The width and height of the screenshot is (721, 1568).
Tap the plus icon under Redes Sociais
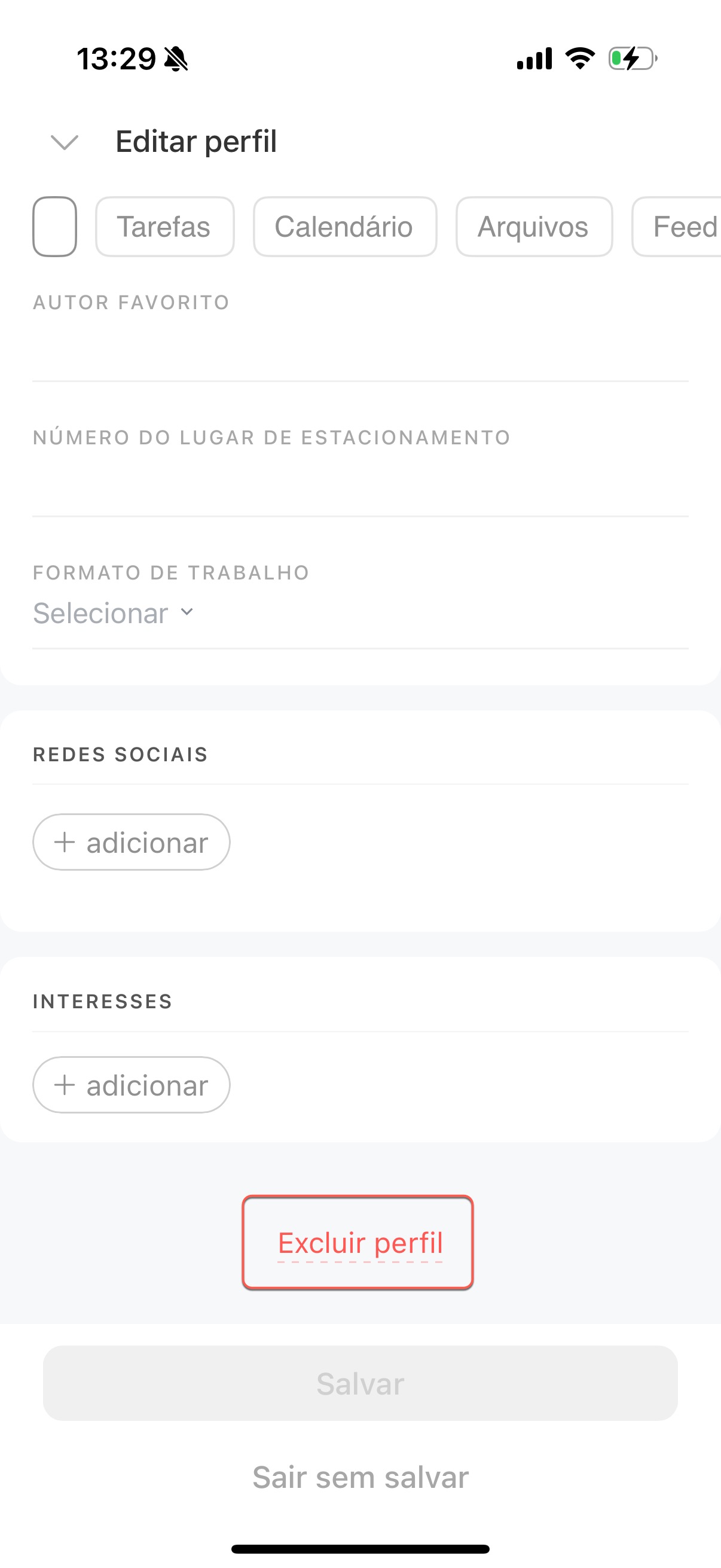tap(65, 843)
